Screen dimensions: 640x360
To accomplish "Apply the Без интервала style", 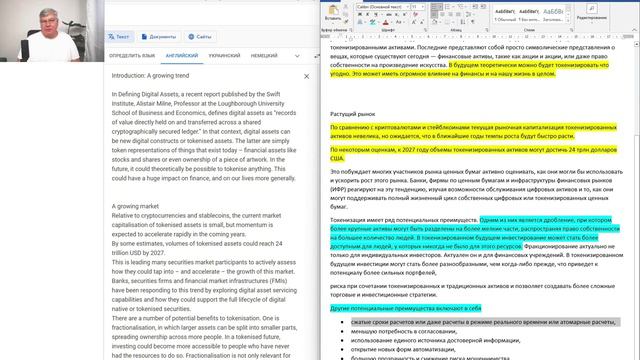I will tap(529, 15).
